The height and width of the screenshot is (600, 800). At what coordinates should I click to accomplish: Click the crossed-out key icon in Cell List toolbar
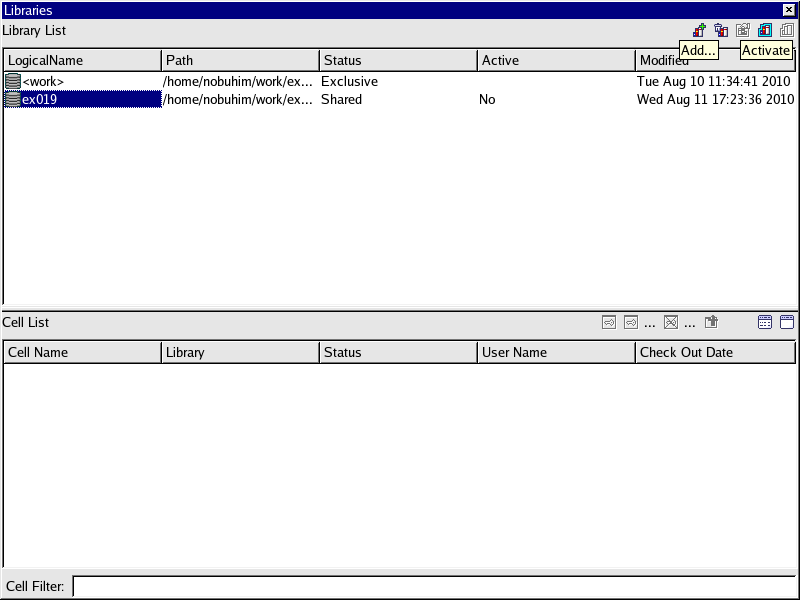click(671, 322)
